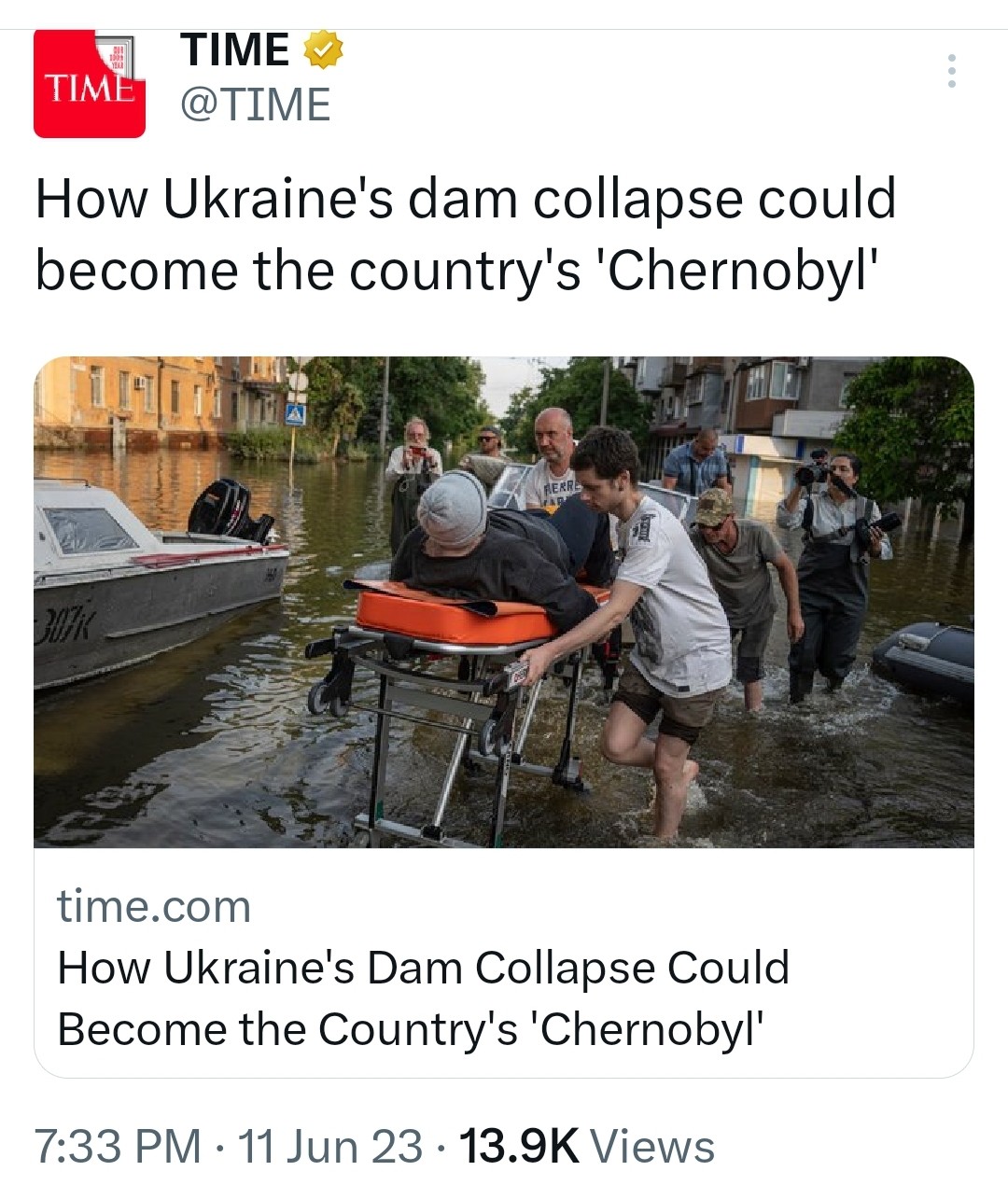Click the gold verified badge
Image resolution: width=1008 pixels, height=1199 pixels.
pyautogui.click(x=323, y=49)
